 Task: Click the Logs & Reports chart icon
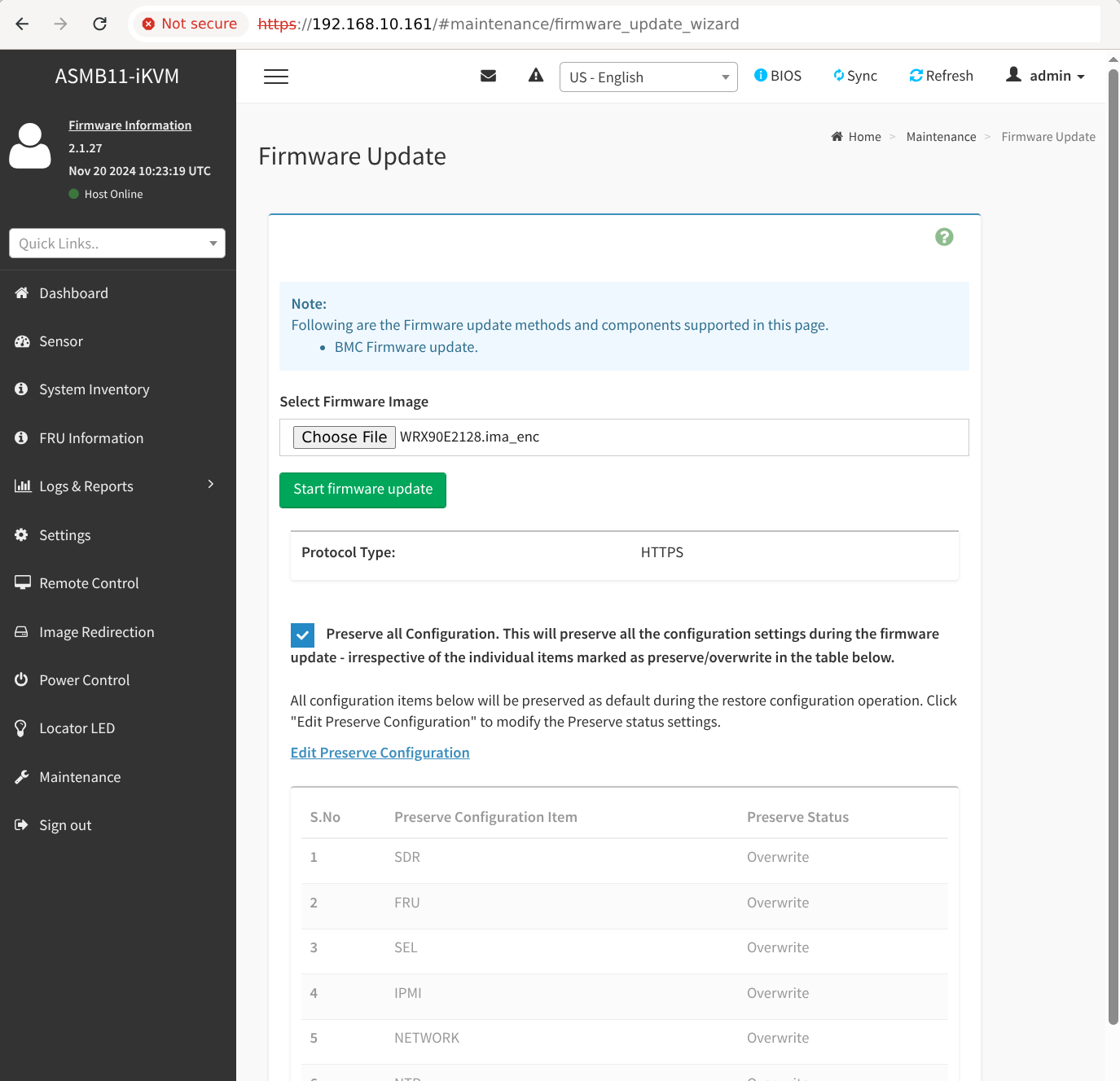(23, 486)
